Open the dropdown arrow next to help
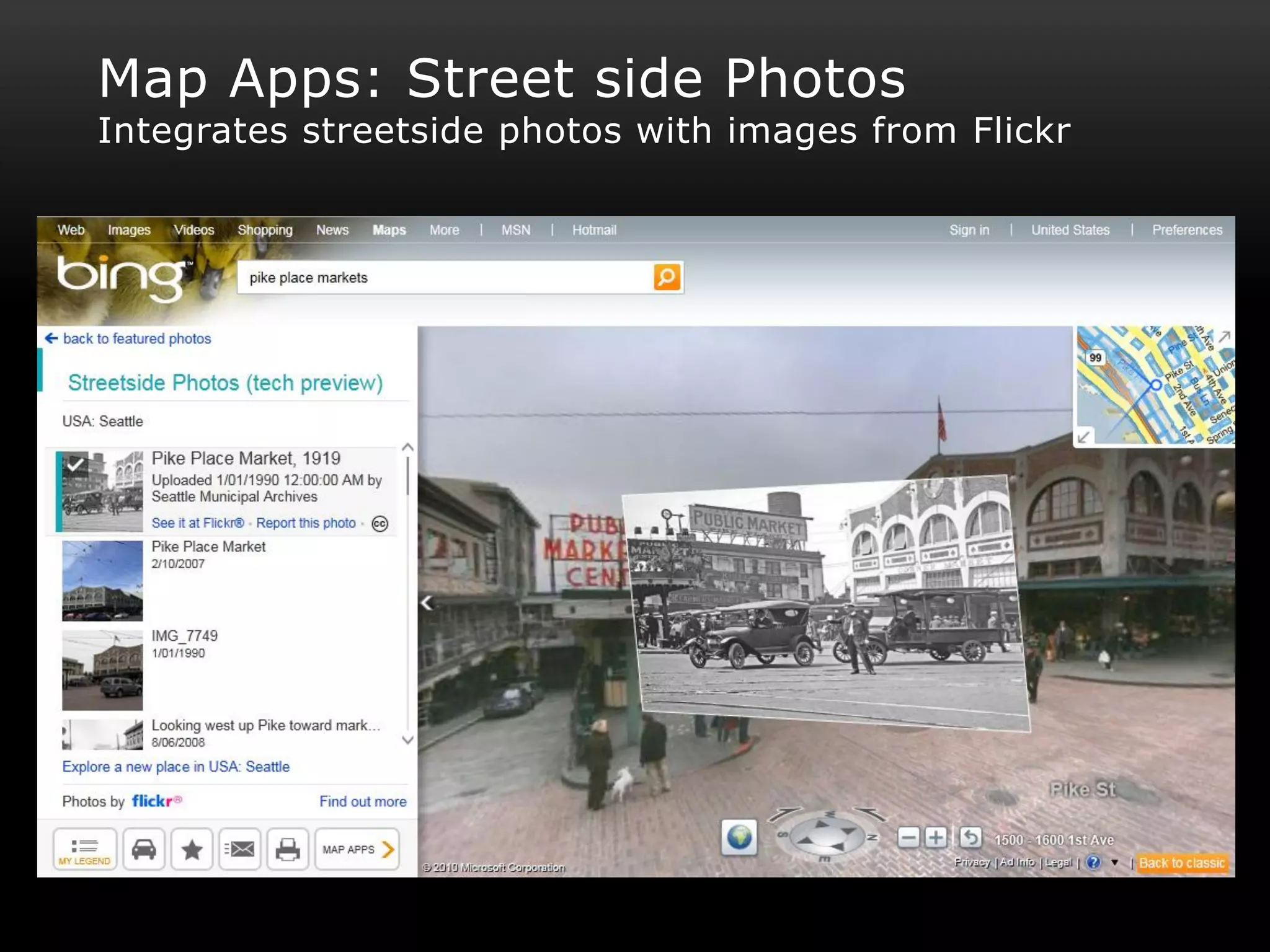This screenshot has height=952, width=1270. click(1114, 862)
